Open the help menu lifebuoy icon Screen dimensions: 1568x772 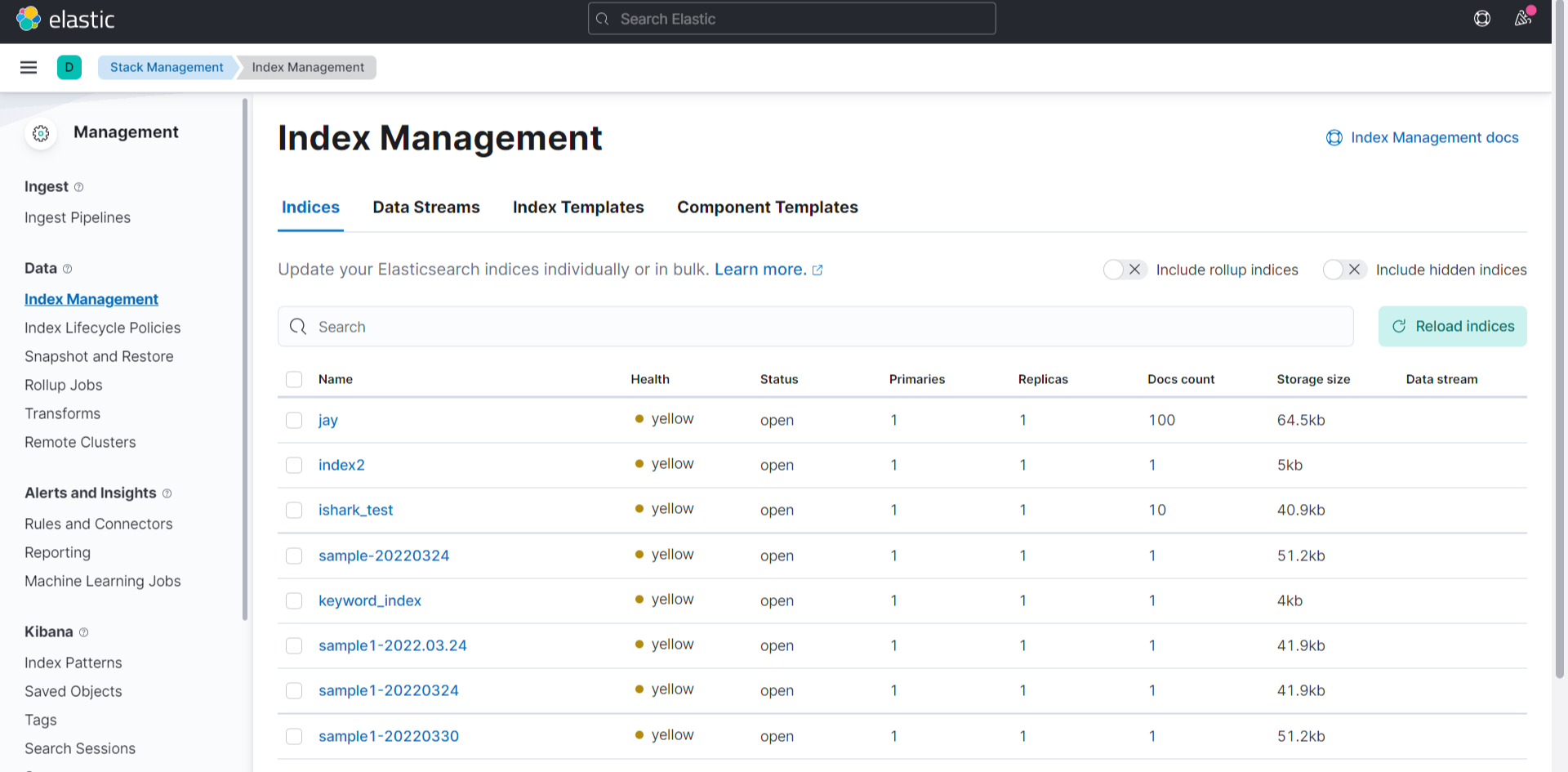pyautogui.click(x=1482, y=19)
